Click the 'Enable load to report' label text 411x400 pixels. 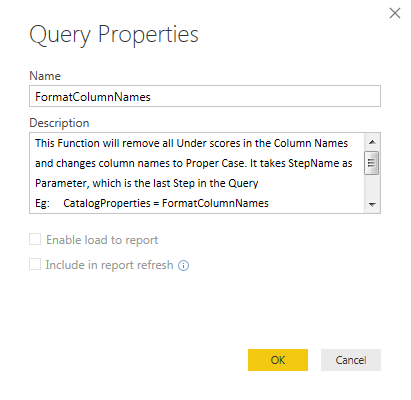102,240
